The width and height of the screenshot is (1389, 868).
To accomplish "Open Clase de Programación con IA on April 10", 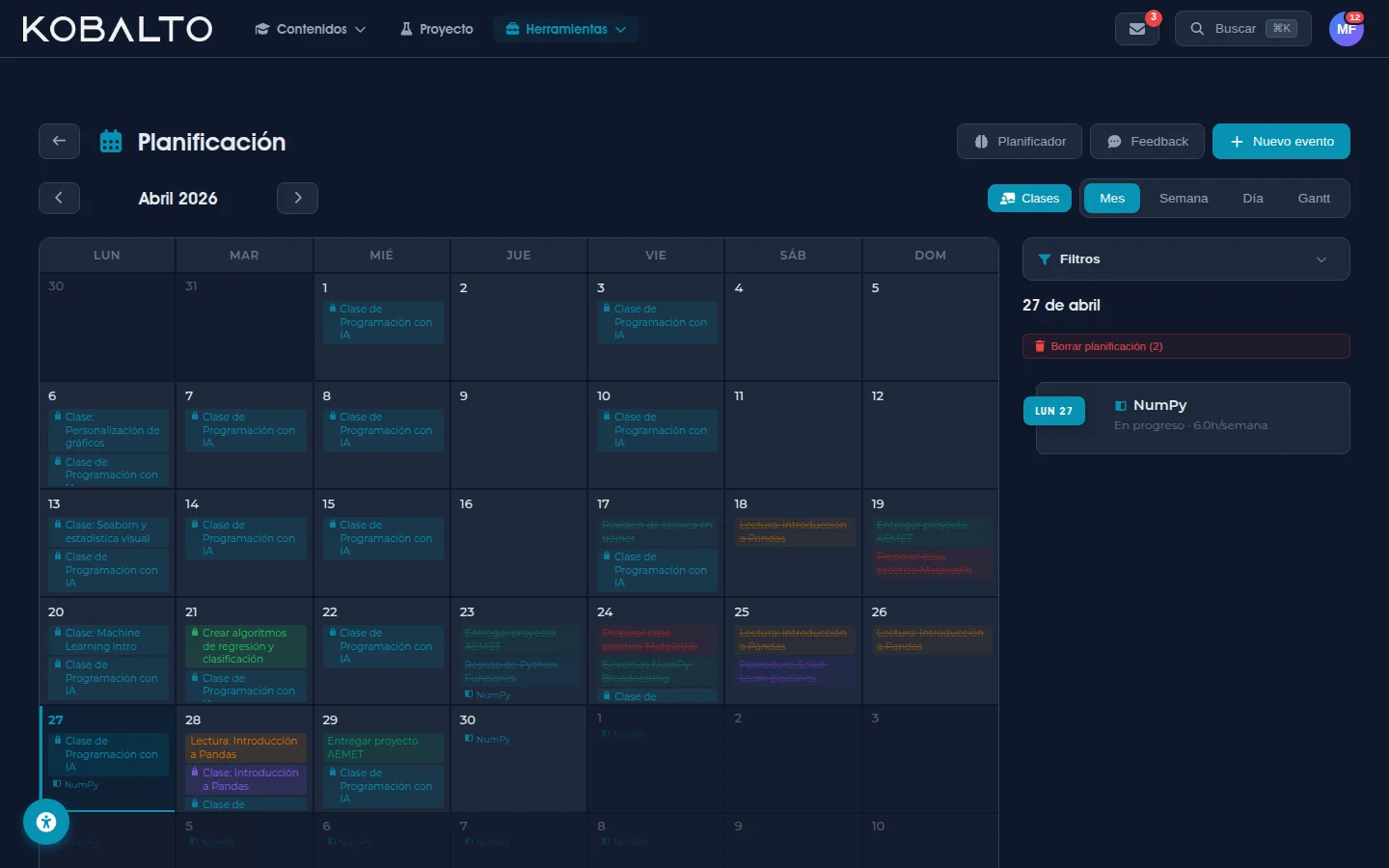I will [x=658, y=430].
